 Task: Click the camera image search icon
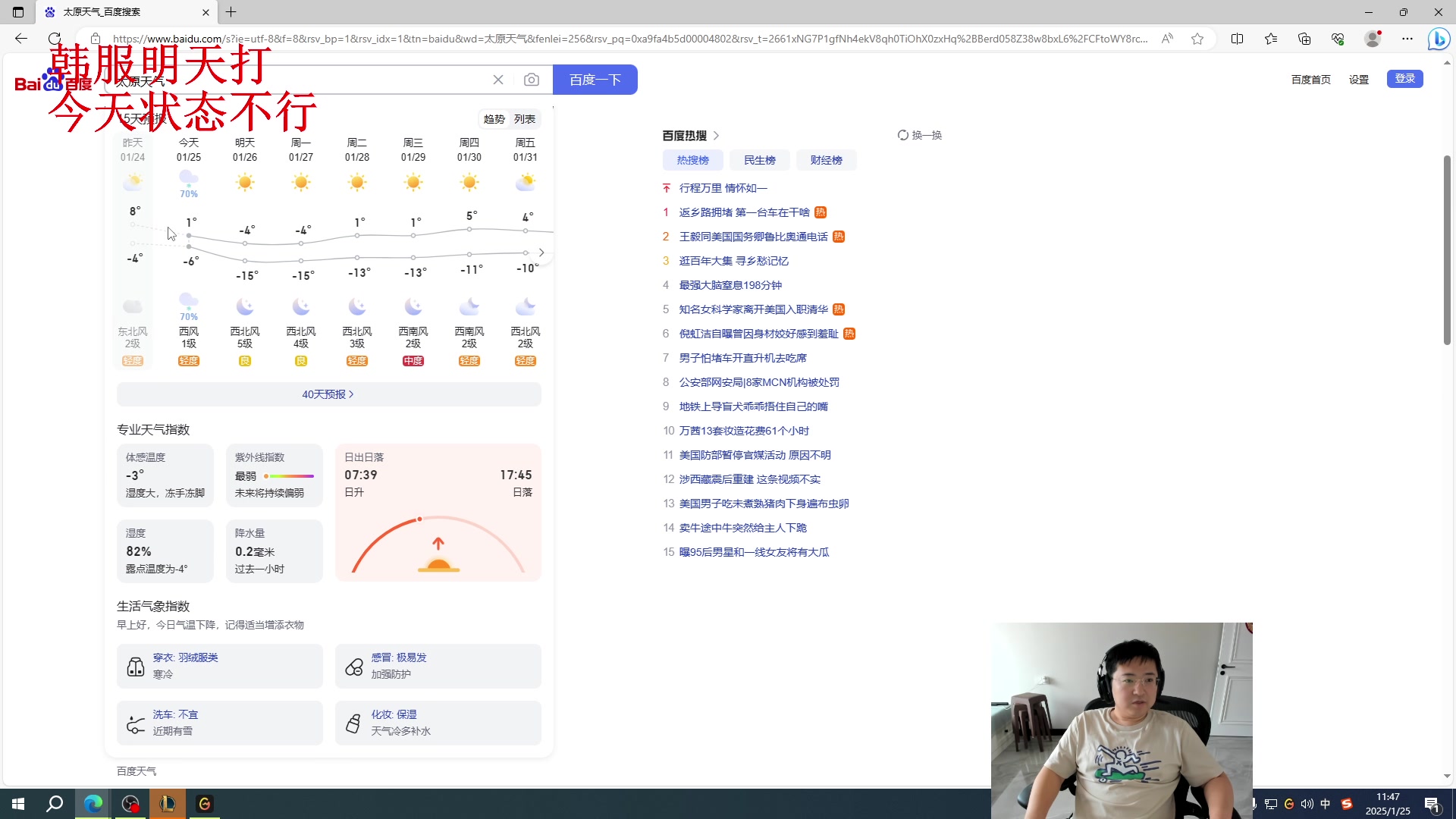click(531, 80)
